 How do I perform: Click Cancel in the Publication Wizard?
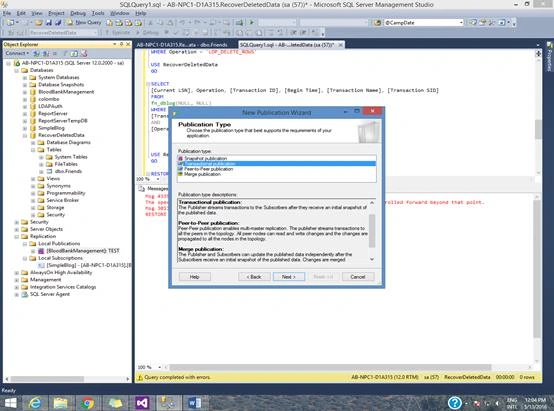[358, 277]
